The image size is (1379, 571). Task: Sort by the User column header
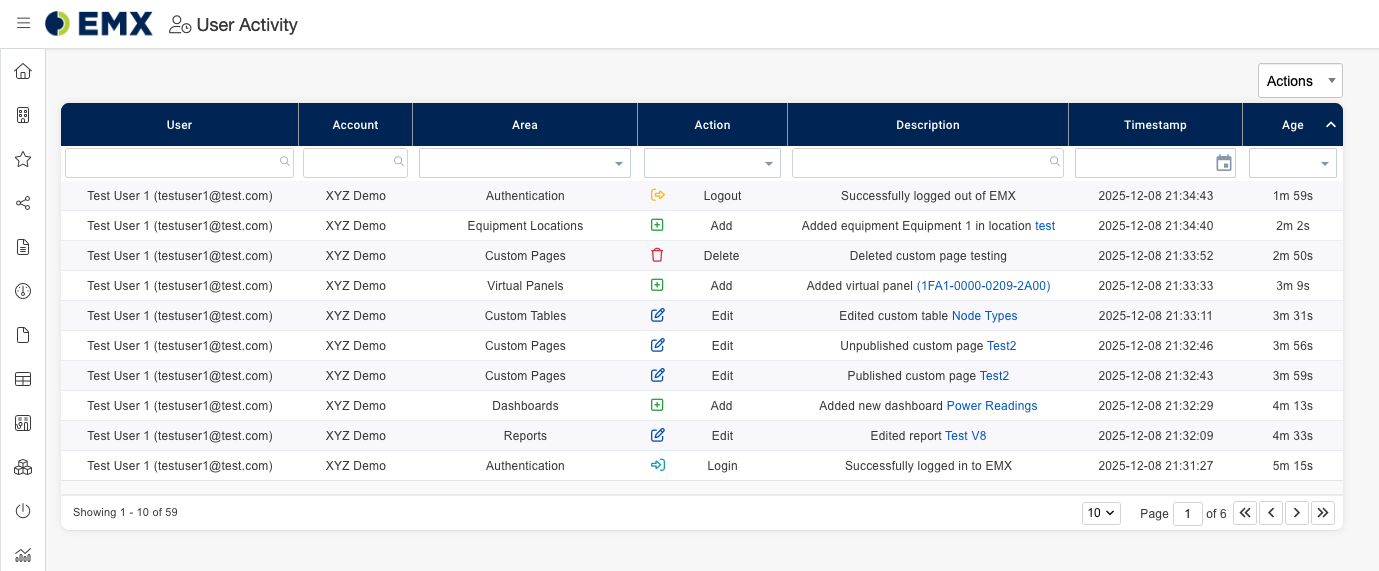[179, 125]
